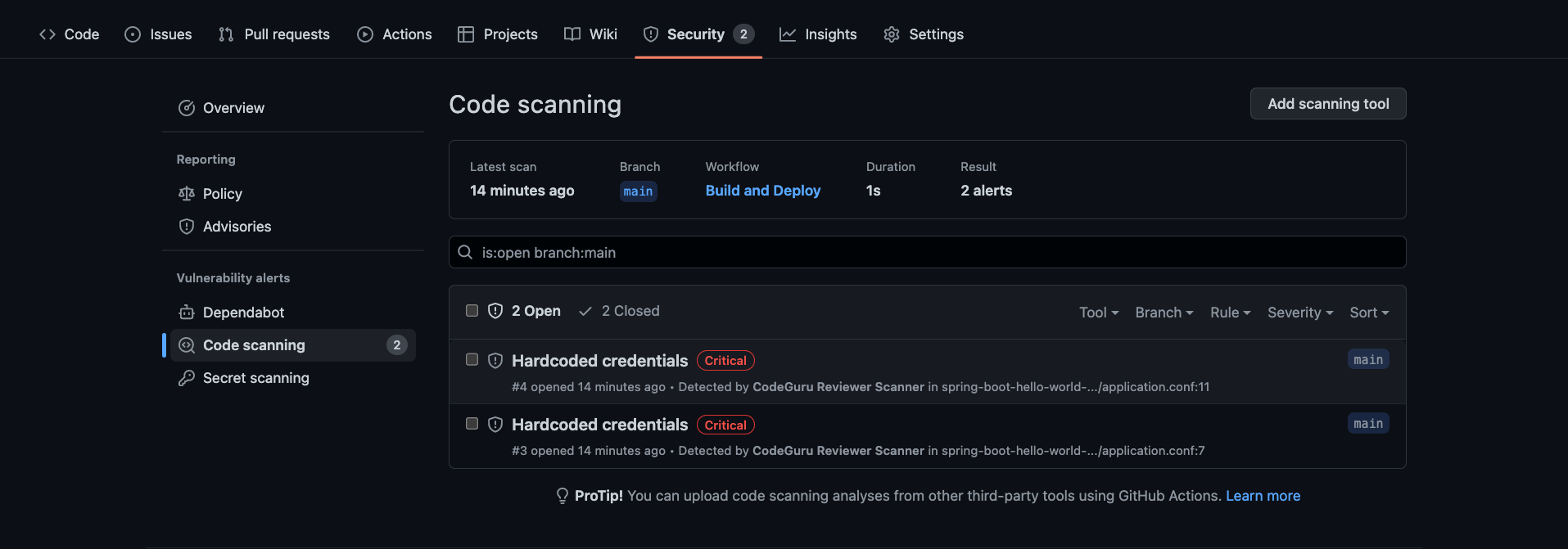The height and width of the screenshot is (549, 1568).
Task: Open Advisories in the sidebar
Action: point(293,227)
